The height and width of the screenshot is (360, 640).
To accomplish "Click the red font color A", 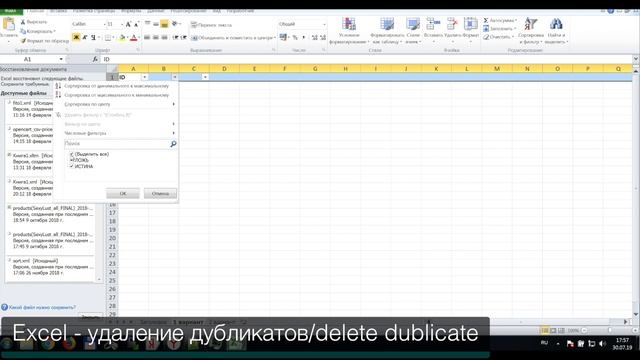I will [133, 38].
